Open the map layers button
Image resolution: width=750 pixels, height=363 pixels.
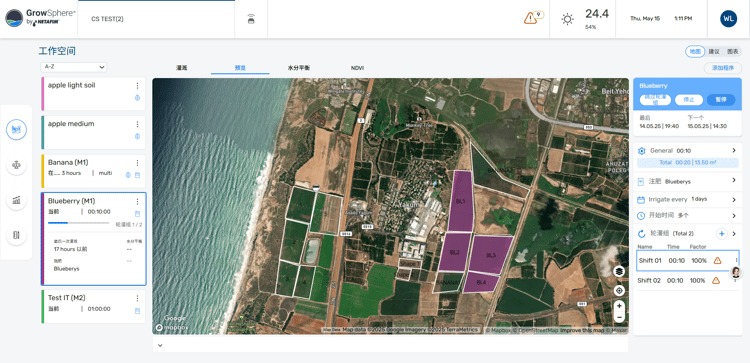pyautogui.click(x=619, y=271)
